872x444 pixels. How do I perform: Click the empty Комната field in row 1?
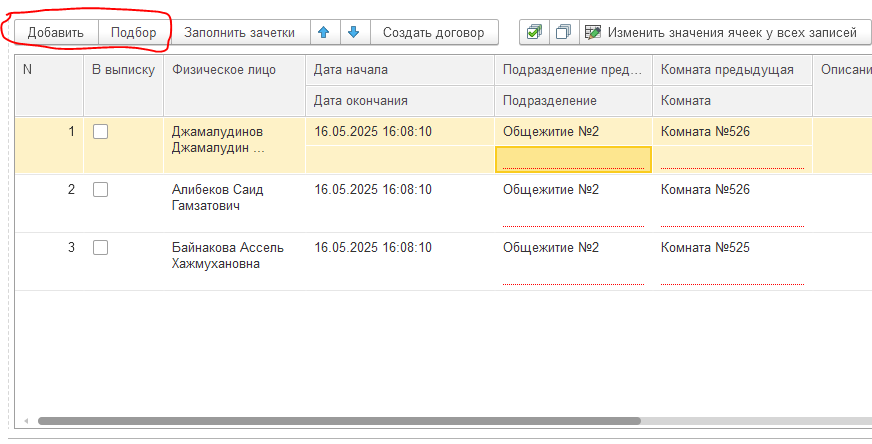732,159
